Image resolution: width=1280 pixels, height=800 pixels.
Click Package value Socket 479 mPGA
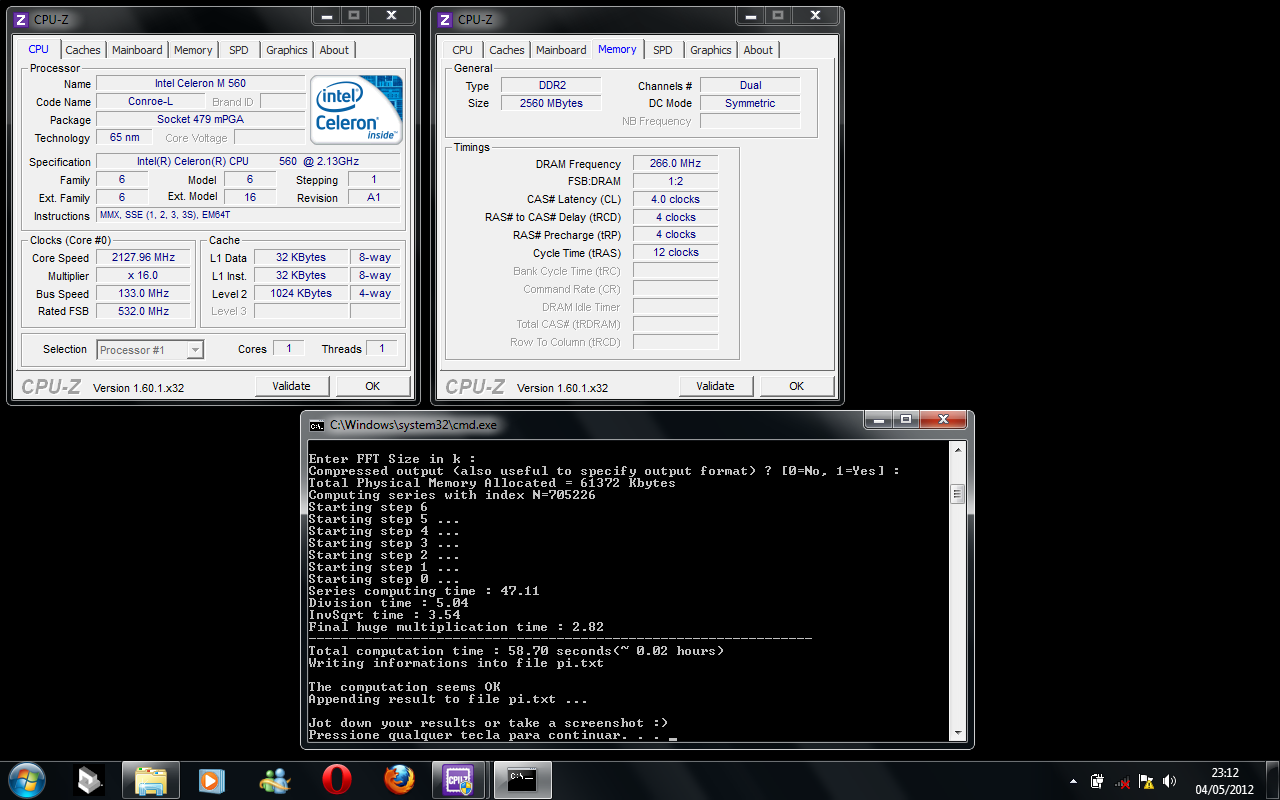click(200, 120)
